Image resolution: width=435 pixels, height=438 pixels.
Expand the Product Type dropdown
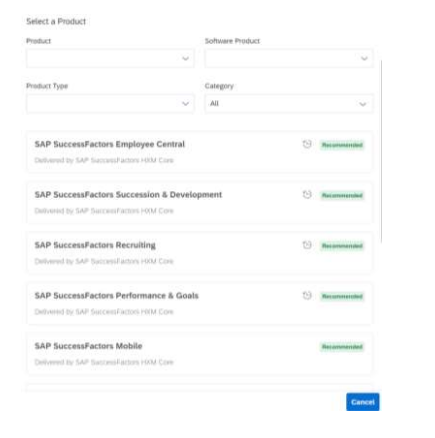[x=110, y=104]
